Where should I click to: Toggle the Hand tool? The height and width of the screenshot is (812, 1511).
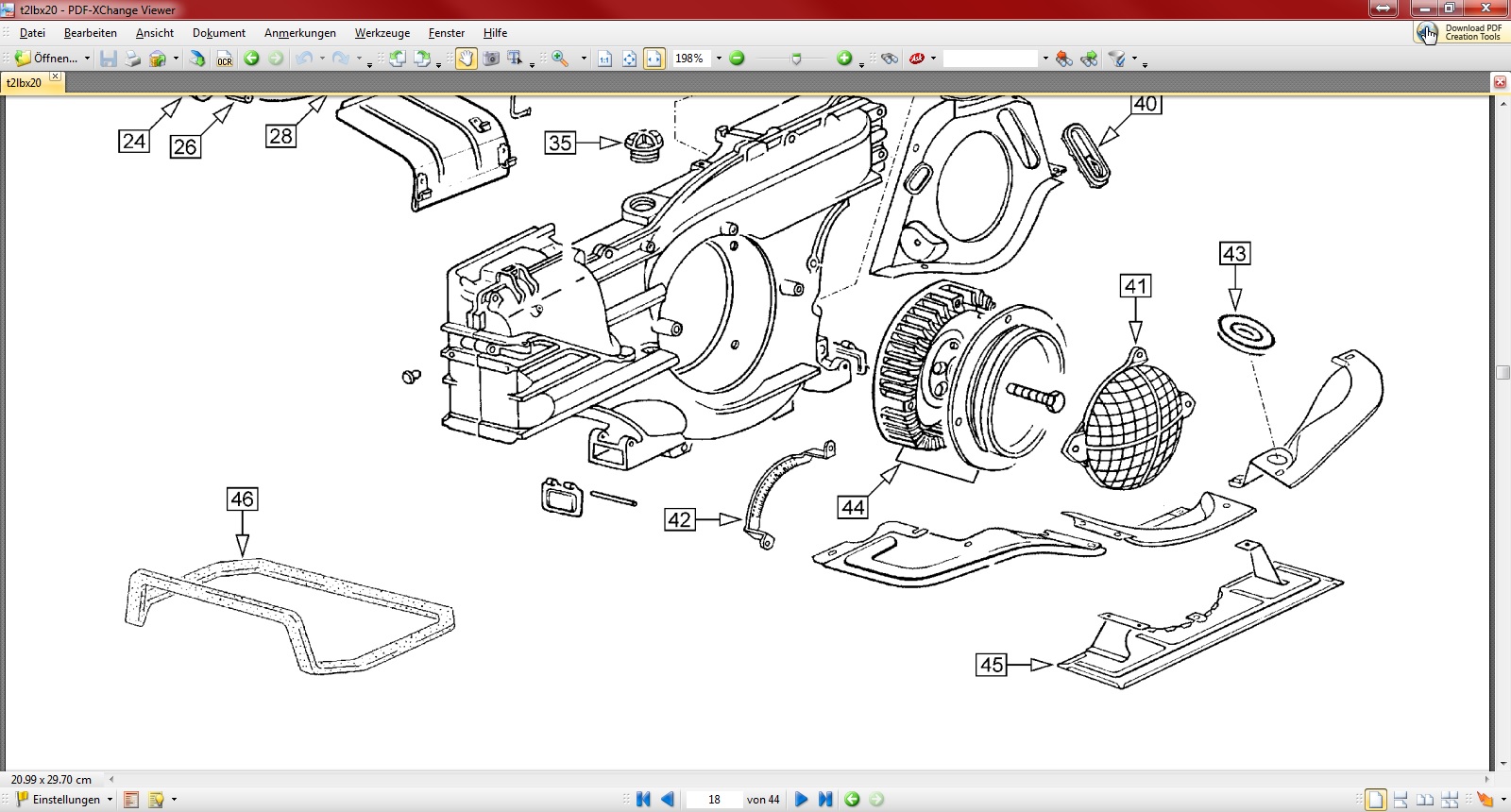pyautogui.click(x=467, y=59)
